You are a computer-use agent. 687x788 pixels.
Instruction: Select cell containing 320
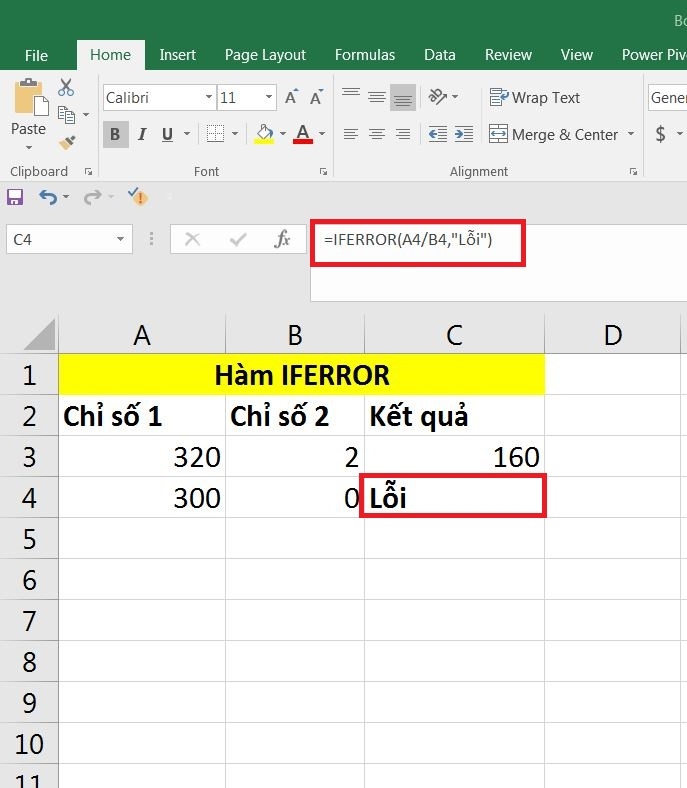[142, 457]
